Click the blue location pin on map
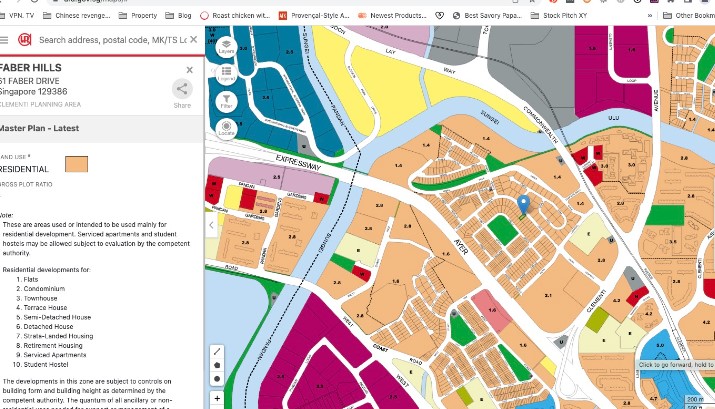This screenshot has height=409, width=715. coord(522,204)
